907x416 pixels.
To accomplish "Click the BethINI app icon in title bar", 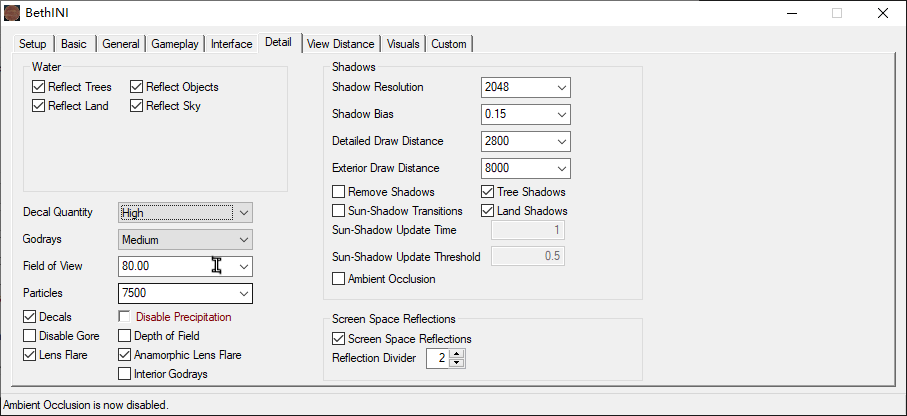I will [x=12, y=12].
